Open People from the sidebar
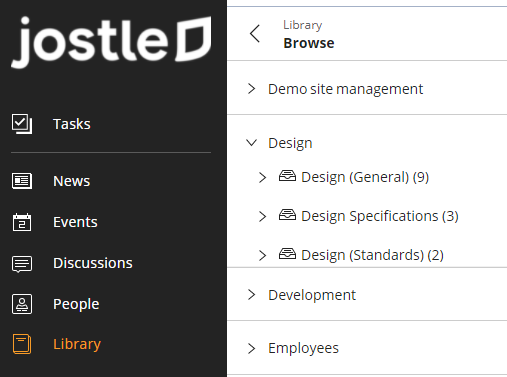 click(x=76, y=304)
